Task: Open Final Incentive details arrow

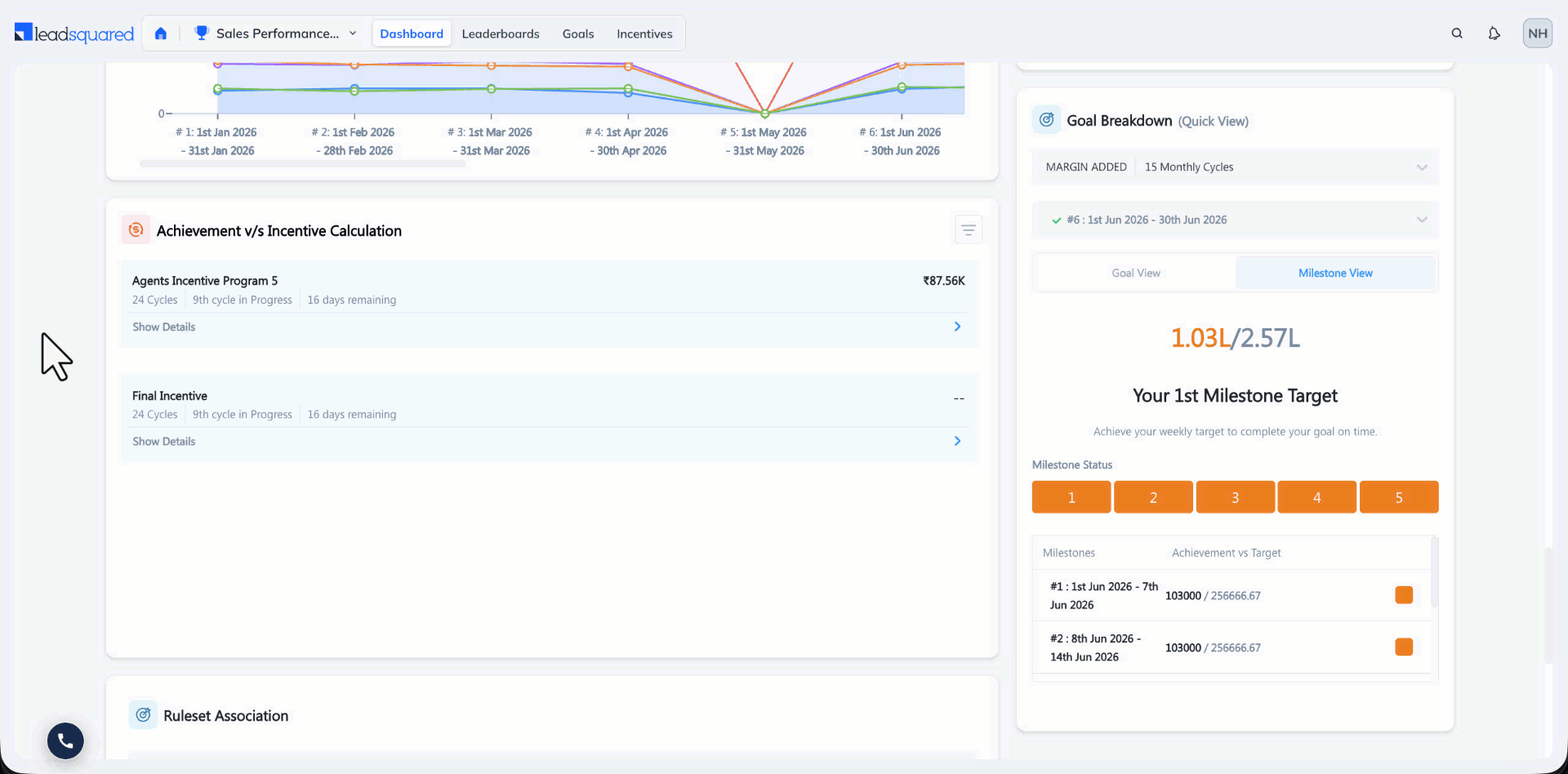Action: click(x=958, y=441)
